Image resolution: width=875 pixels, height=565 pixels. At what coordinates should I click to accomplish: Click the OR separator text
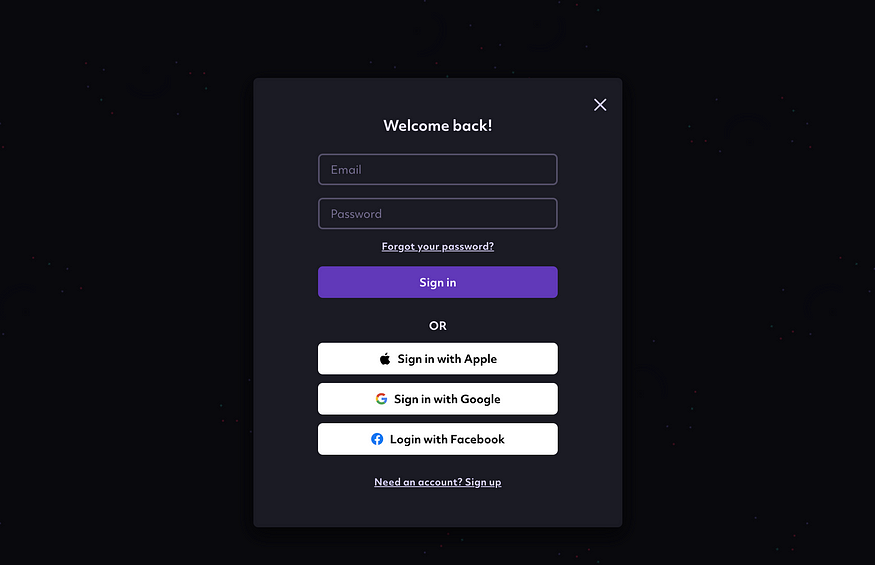(438, 325)
